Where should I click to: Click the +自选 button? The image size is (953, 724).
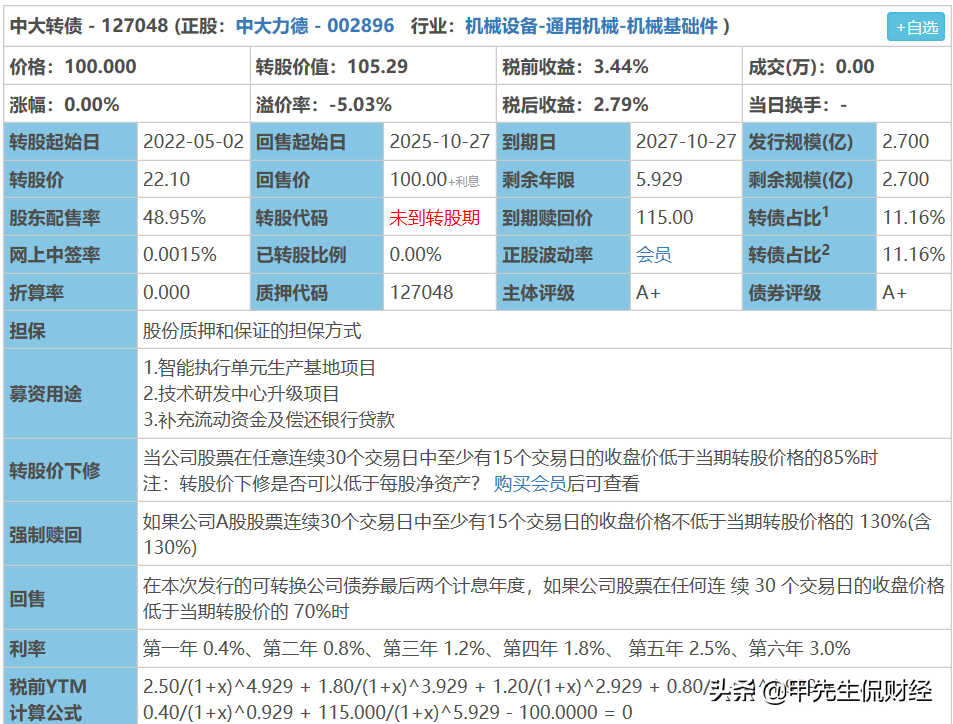coord(916,27)
